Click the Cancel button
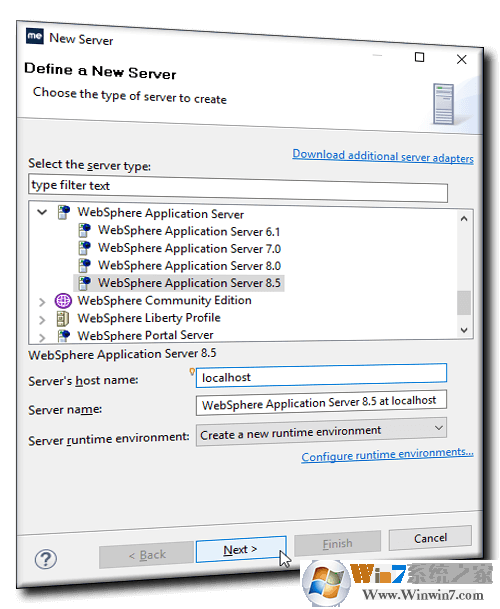This screenshot has width=500, height=609. pos(430,538)
